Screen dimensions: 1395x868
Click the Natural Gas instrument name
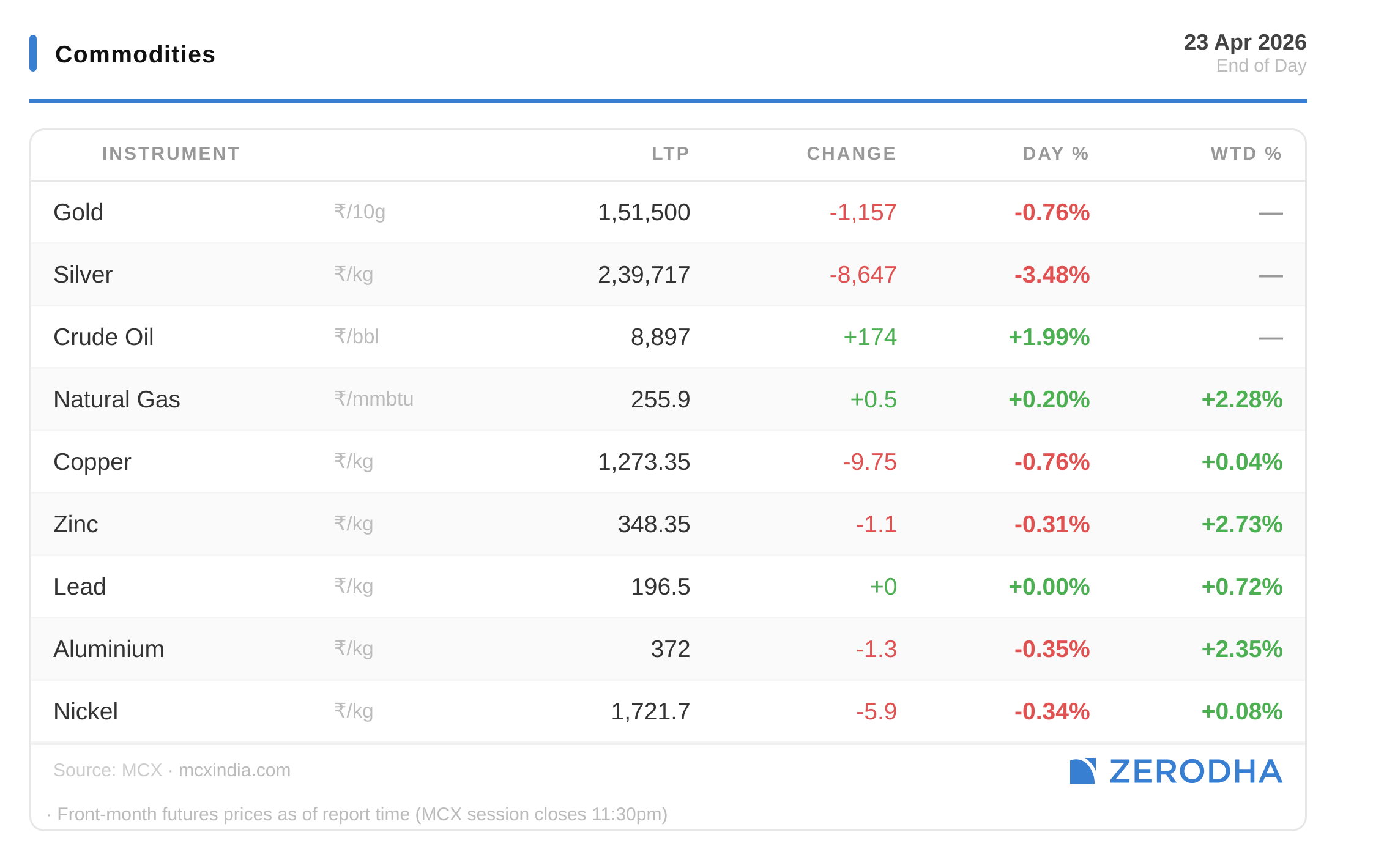point(117,399)
